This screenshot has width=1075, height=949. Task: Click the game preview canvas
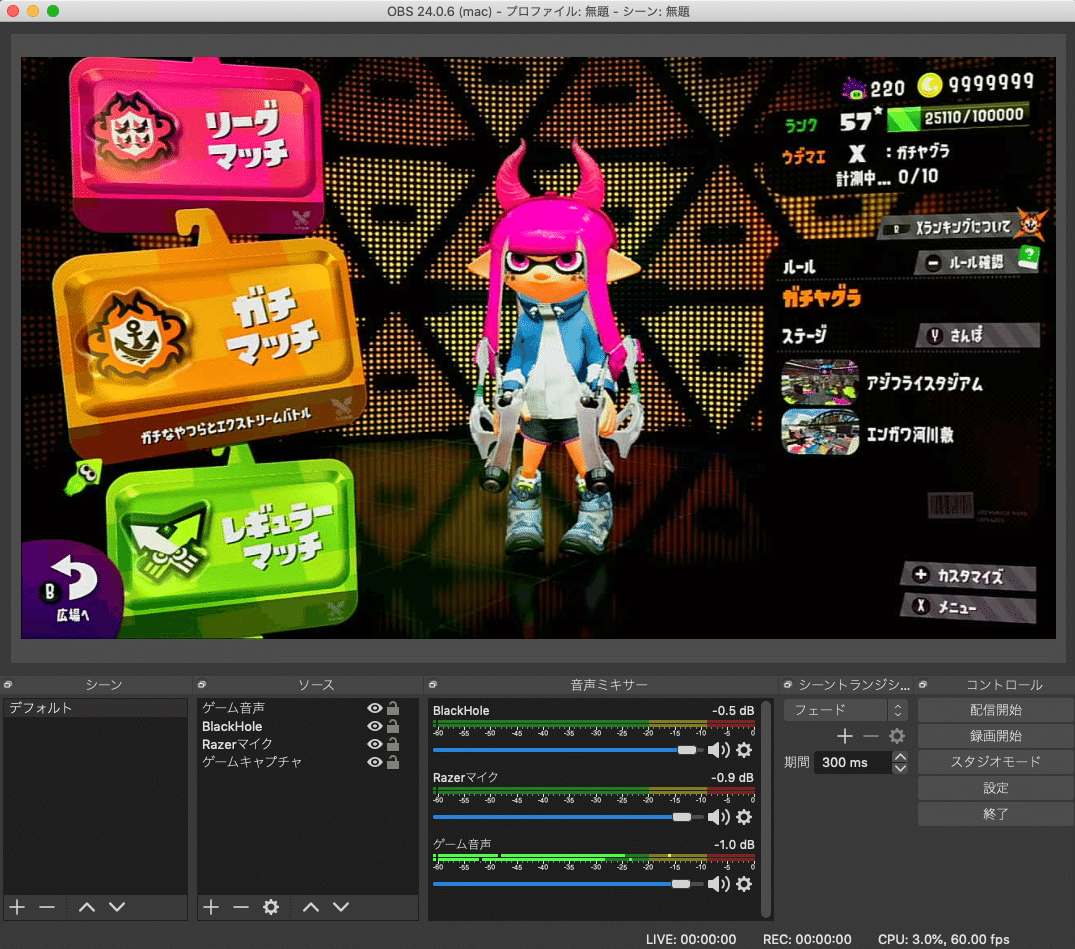tap(538, 348)
